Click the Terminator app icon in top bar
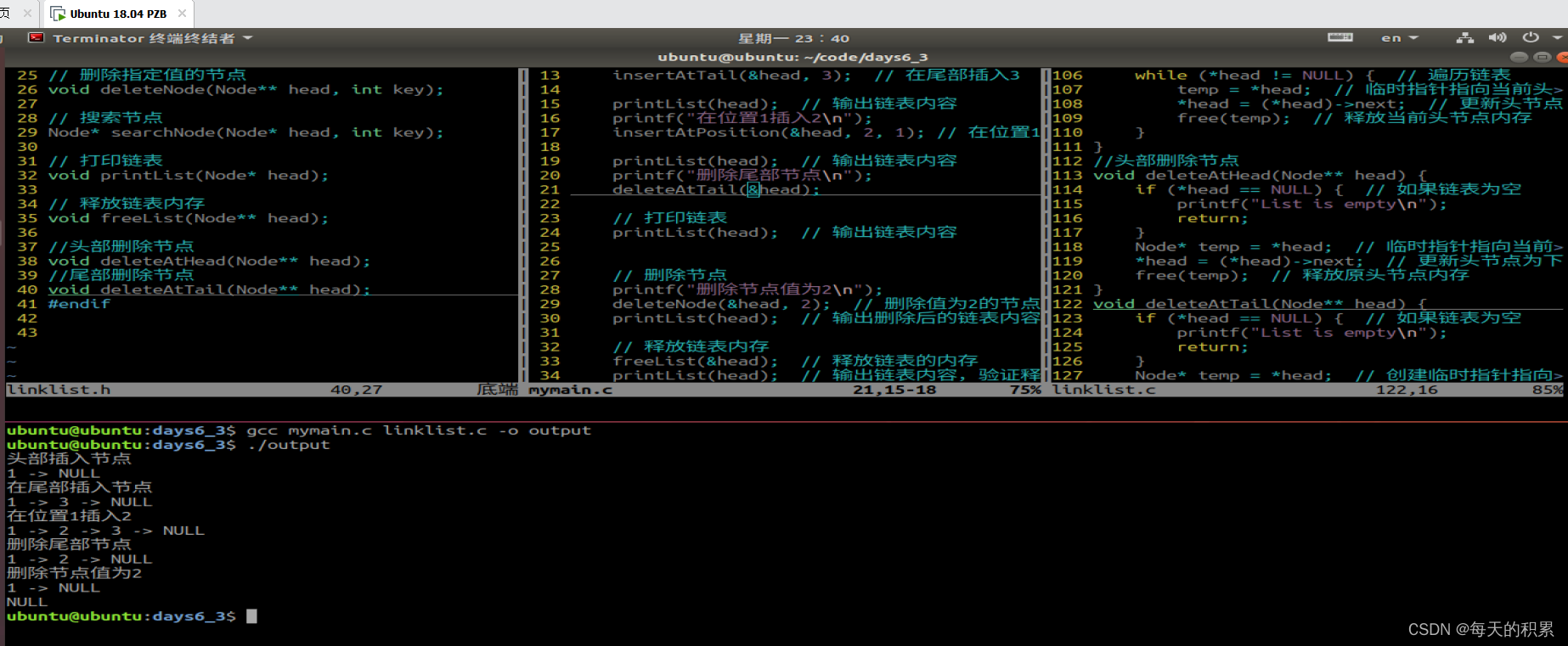Viewport: 1568px width, 646px height. [x=36, y=38]
